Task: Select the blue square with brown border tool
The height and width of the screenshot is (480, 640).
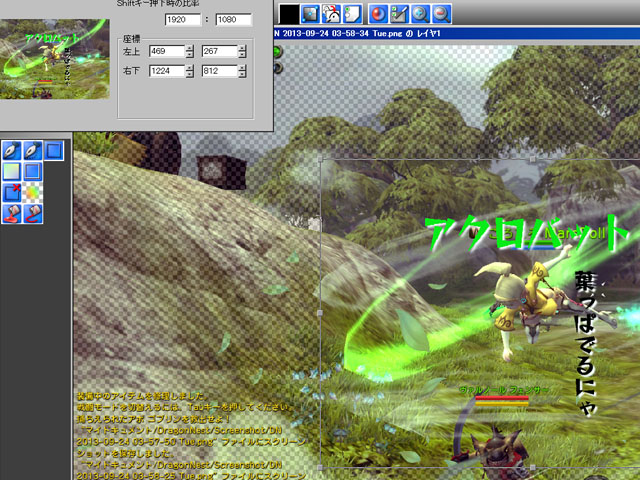Action: click(x=33, y=171)
